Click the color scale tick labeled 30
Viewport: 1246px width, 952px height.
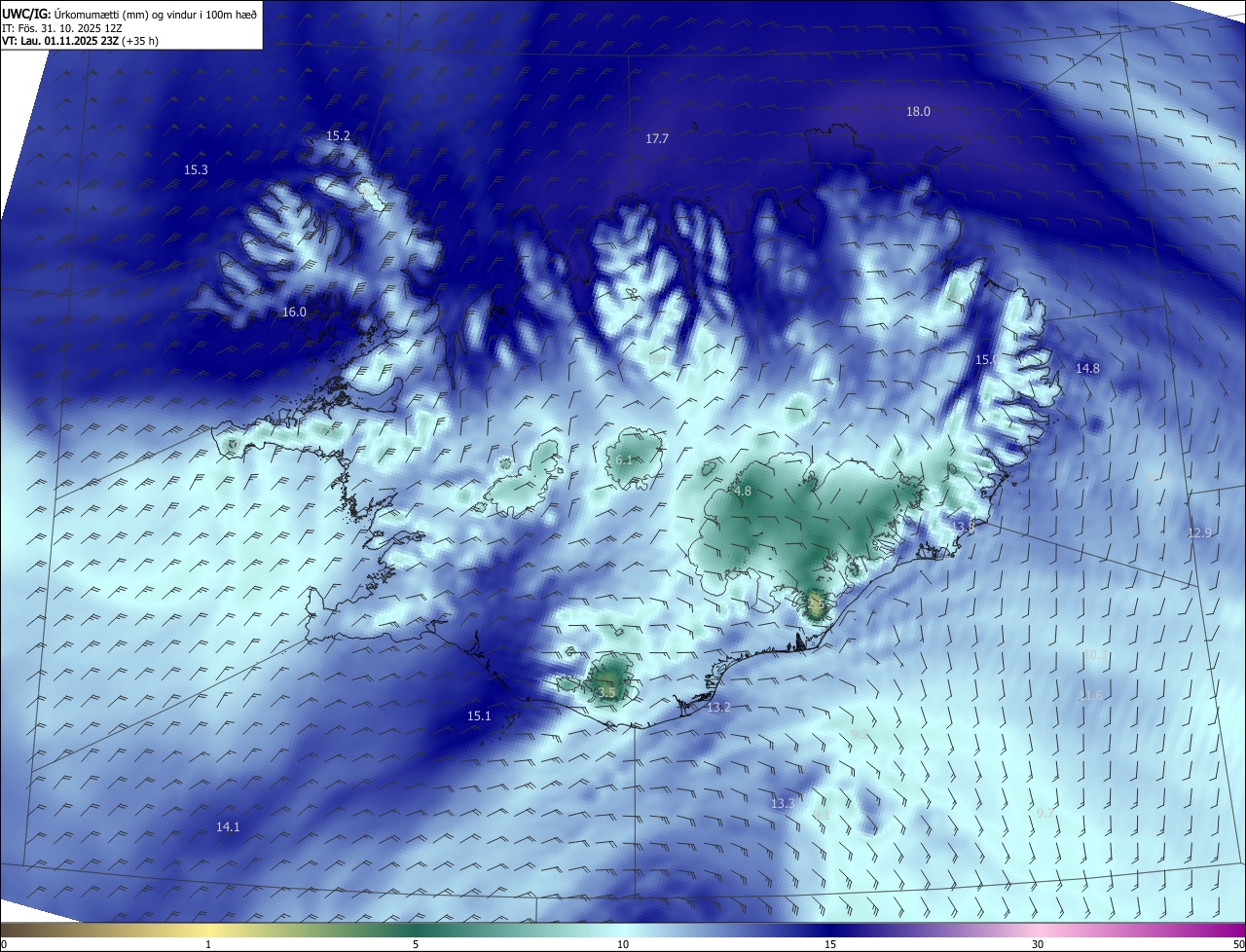click(1038, 944)
